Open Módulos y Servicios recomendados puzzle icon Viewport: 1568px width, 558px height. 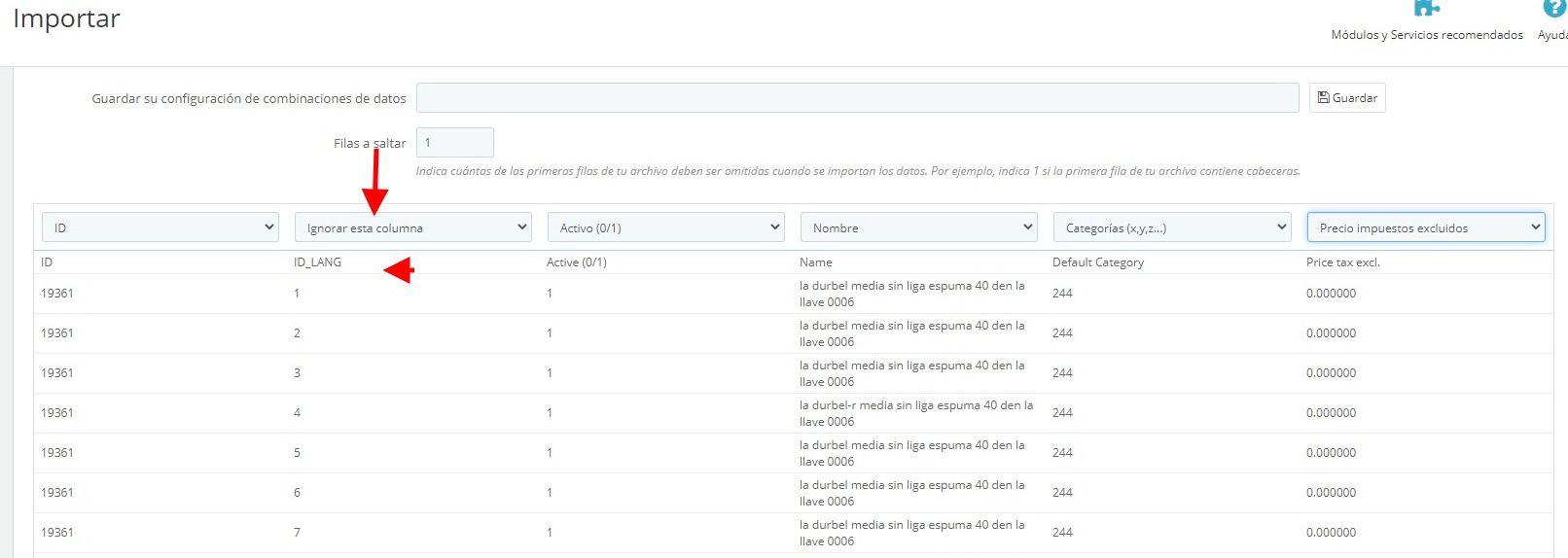(1426, 8)
